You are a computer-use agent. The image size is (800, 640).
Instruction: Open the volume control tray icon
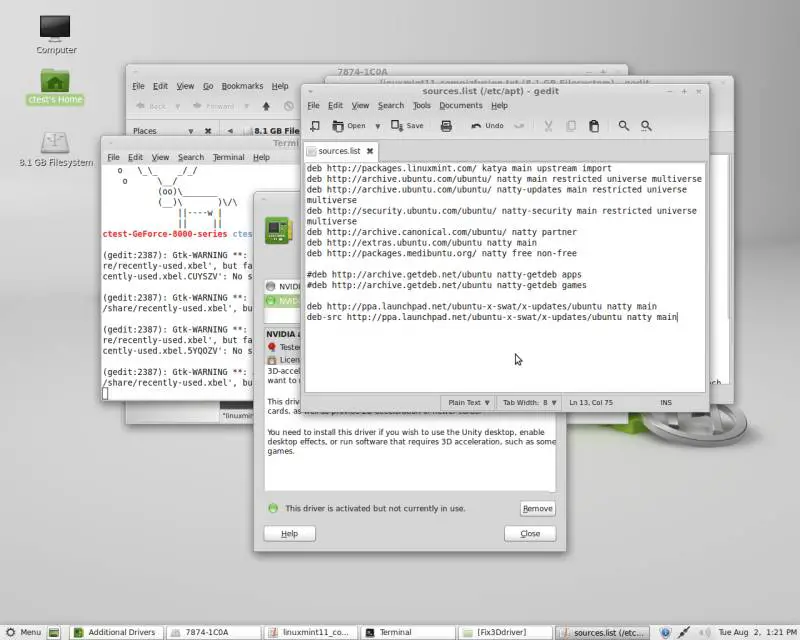coord(704,632)
